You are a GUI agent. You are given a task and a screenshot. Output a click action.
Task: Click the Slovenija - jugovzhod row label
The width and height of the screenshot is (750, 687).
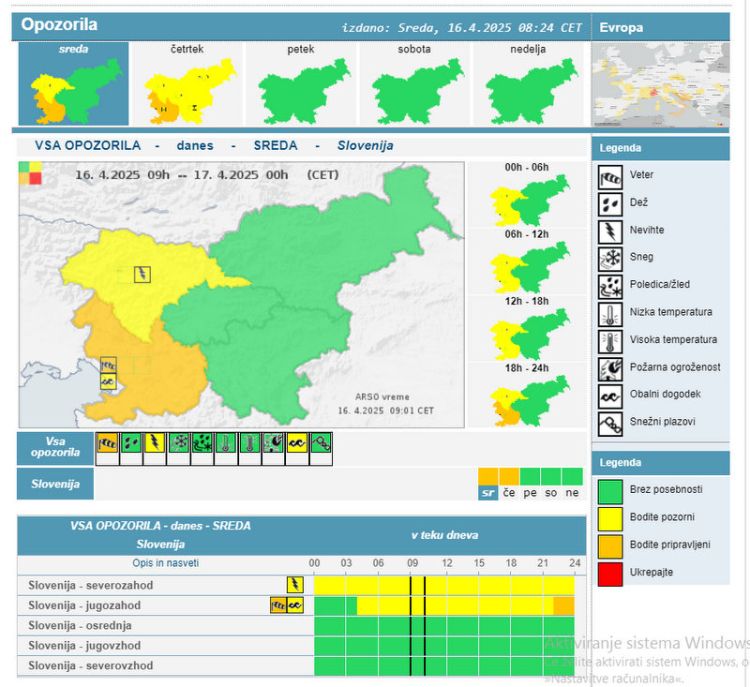pyautogui.click(x=85, y=645)
